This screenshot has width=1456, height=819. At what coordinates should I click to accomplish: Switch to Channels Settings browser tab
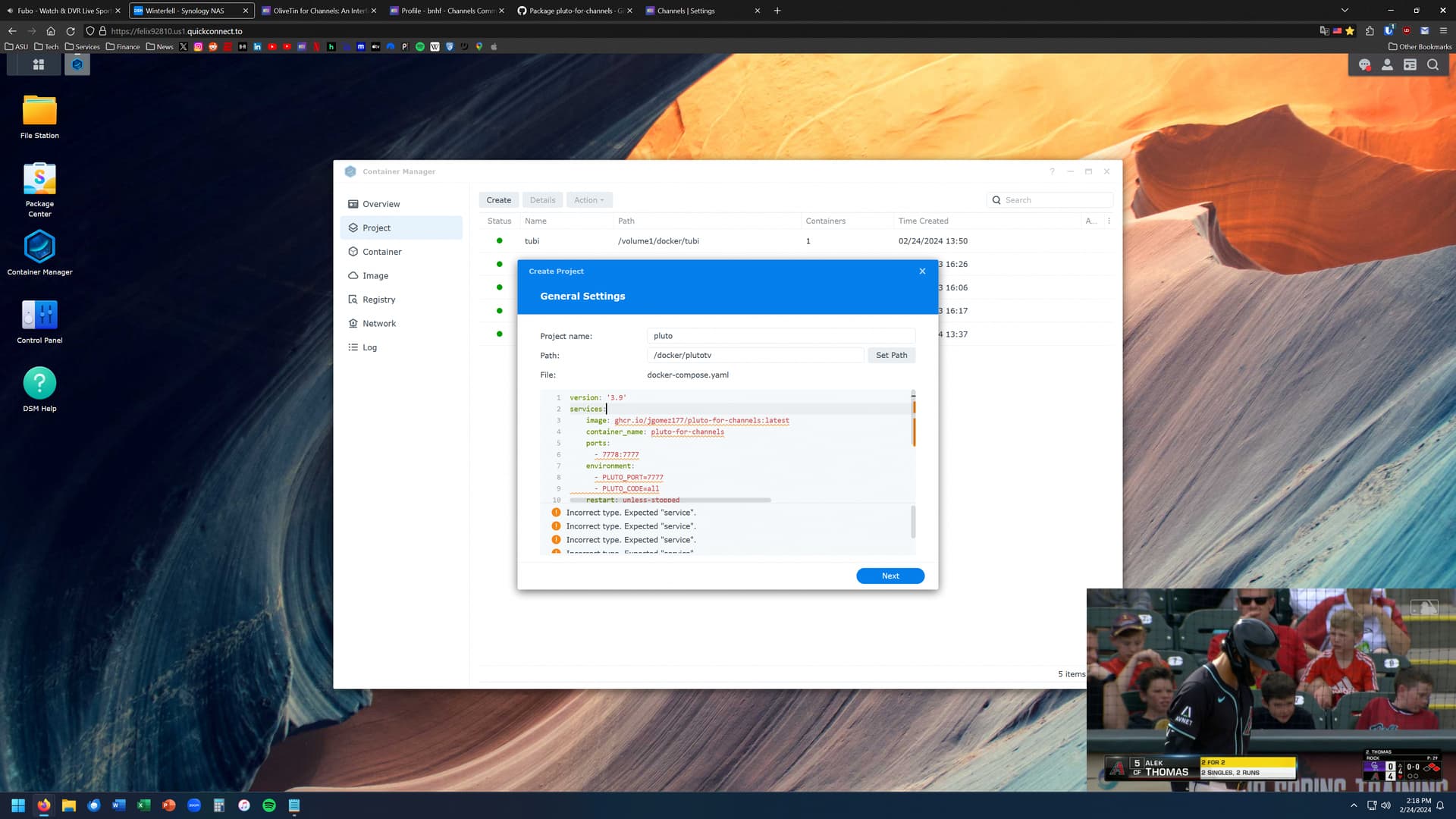coord(686,11)
